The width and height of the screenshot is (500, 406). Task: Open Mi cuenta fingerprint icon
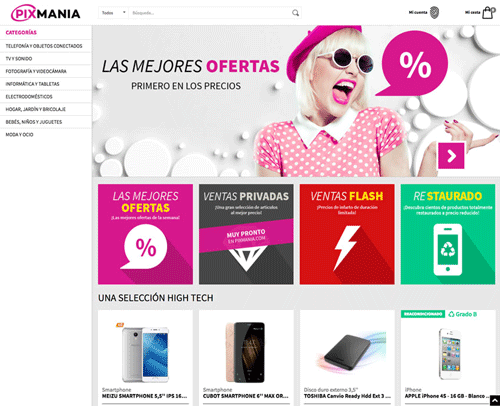click(434, 13)
